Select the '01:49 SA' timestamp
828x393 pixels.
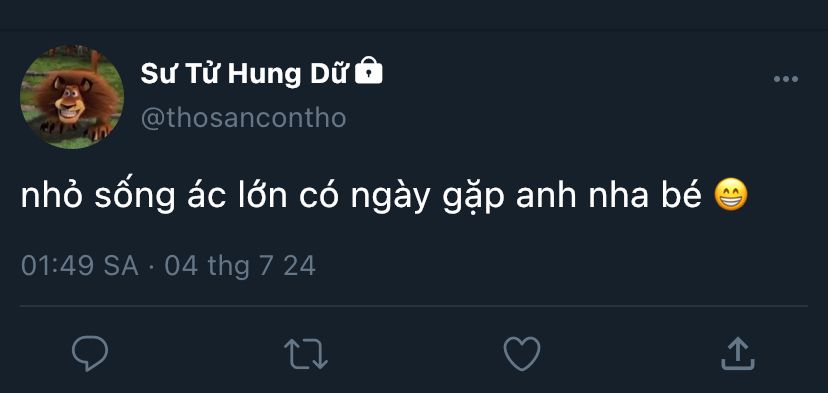[x=80, y=266]
